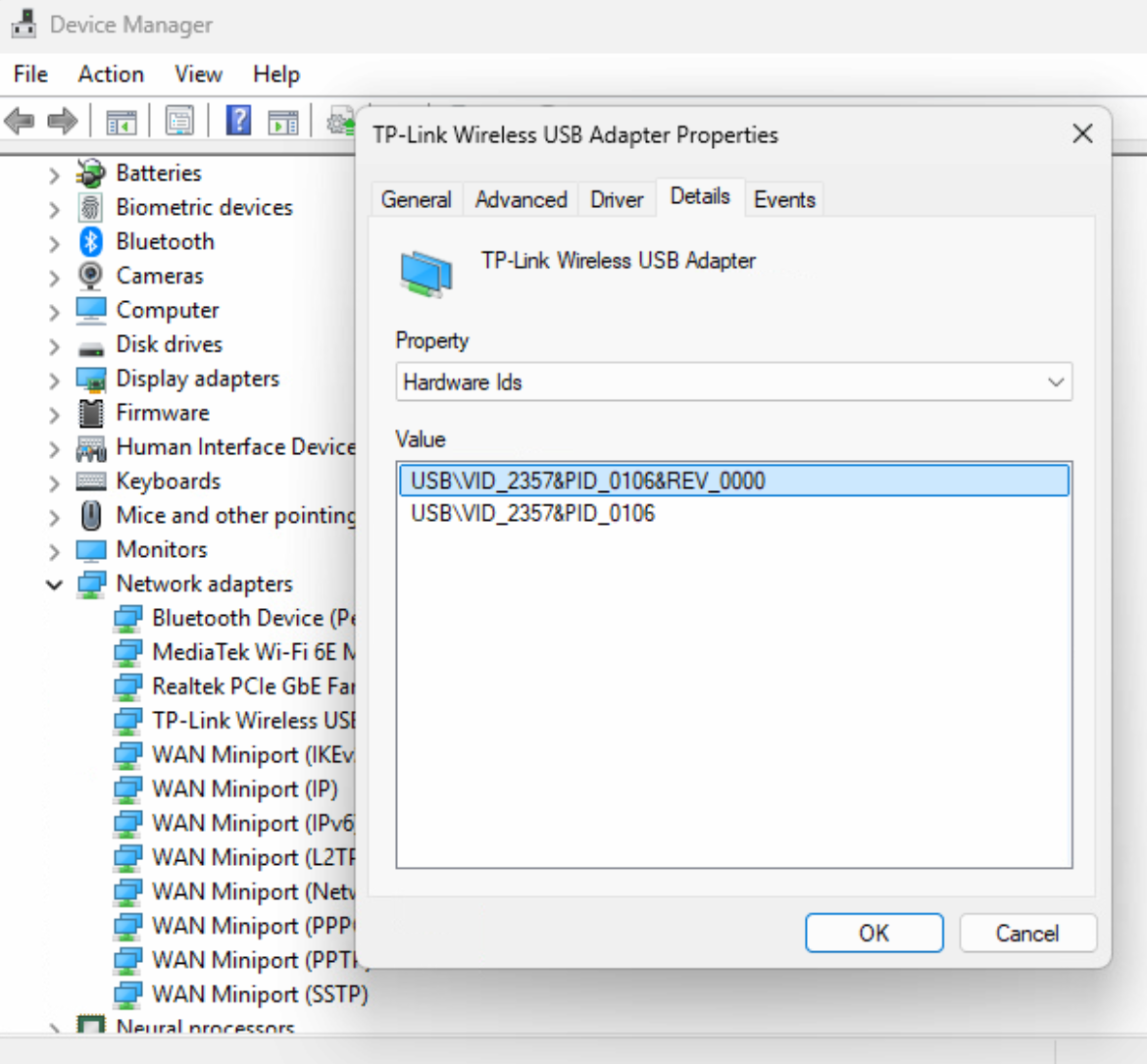The width and height of the screenshot is (1147, 1064).
Task: Select Bluetooth Device network adapter in tree
Action: click(254, 619)
